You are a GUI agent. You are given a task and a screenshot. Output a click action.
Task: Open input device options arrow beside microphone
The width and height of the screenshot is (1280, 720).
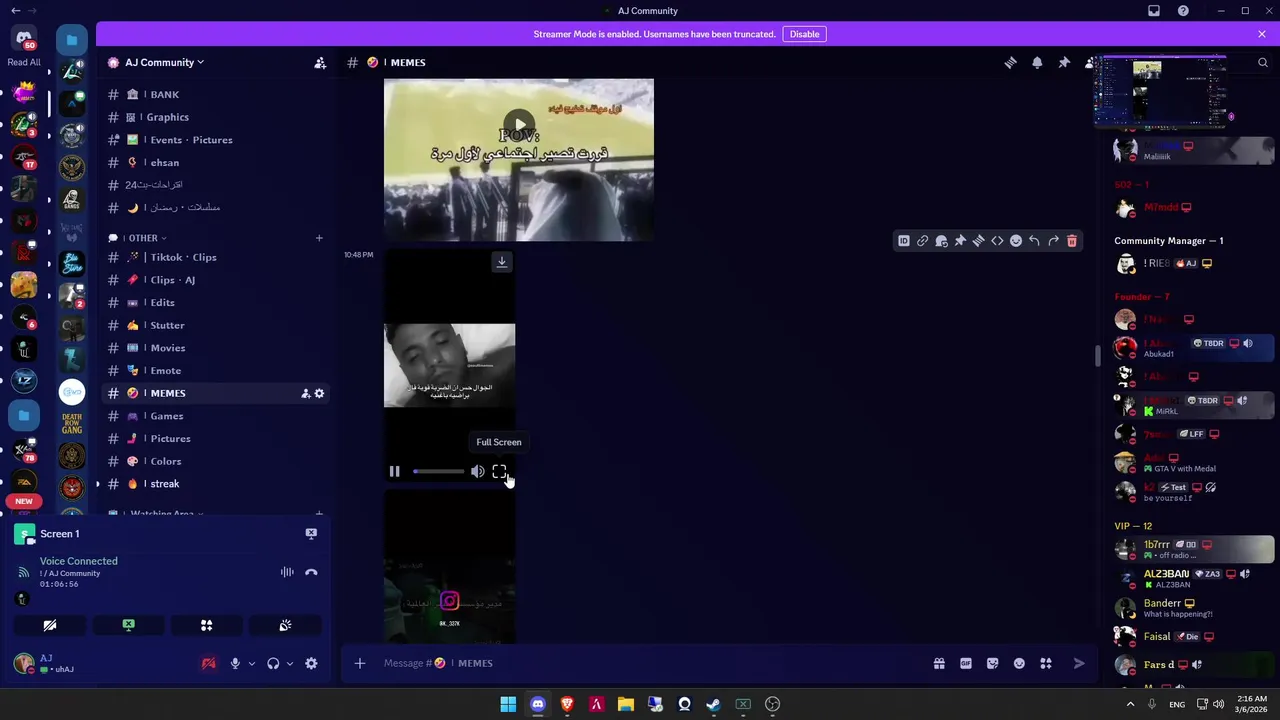click(x=251, y=663)
